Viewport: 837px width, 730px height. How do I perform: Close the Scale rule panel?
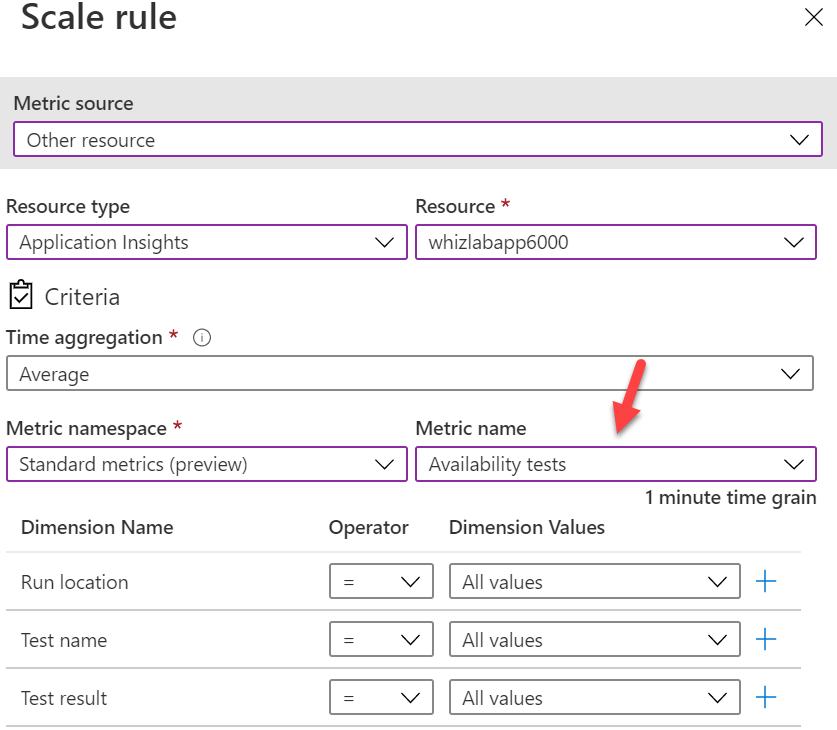[x=814, y=17]
